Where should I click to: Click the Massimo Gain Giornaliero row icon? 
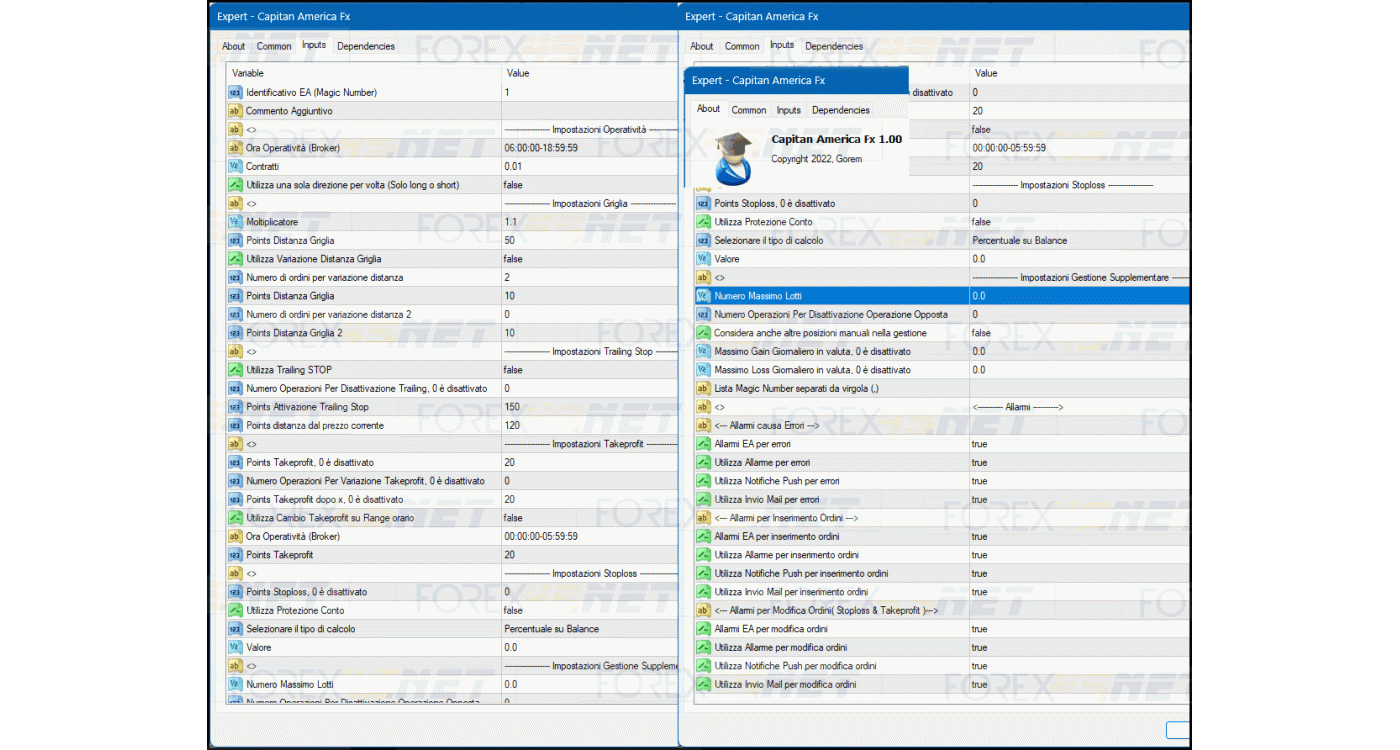(703, 351)
